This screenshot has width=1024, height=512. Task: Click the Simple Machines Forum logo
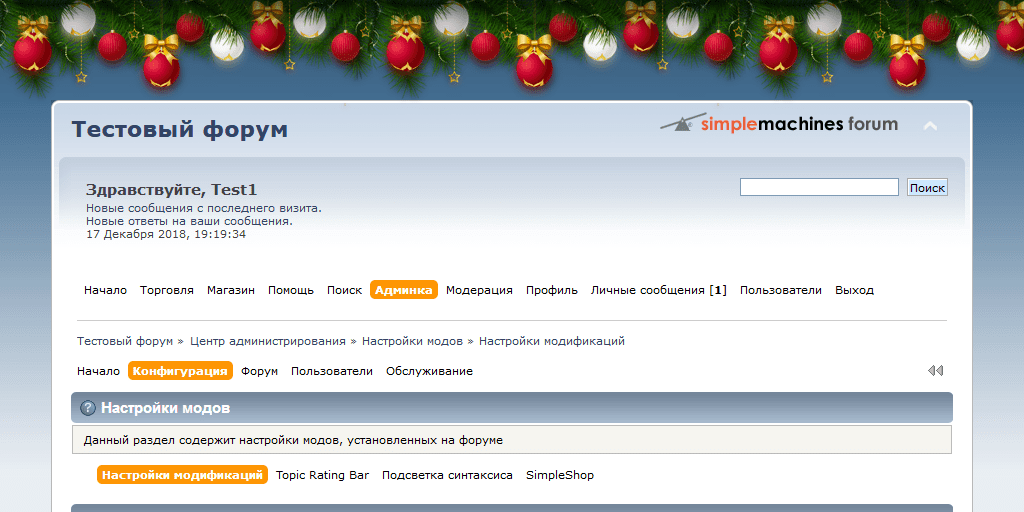(779, 124)
